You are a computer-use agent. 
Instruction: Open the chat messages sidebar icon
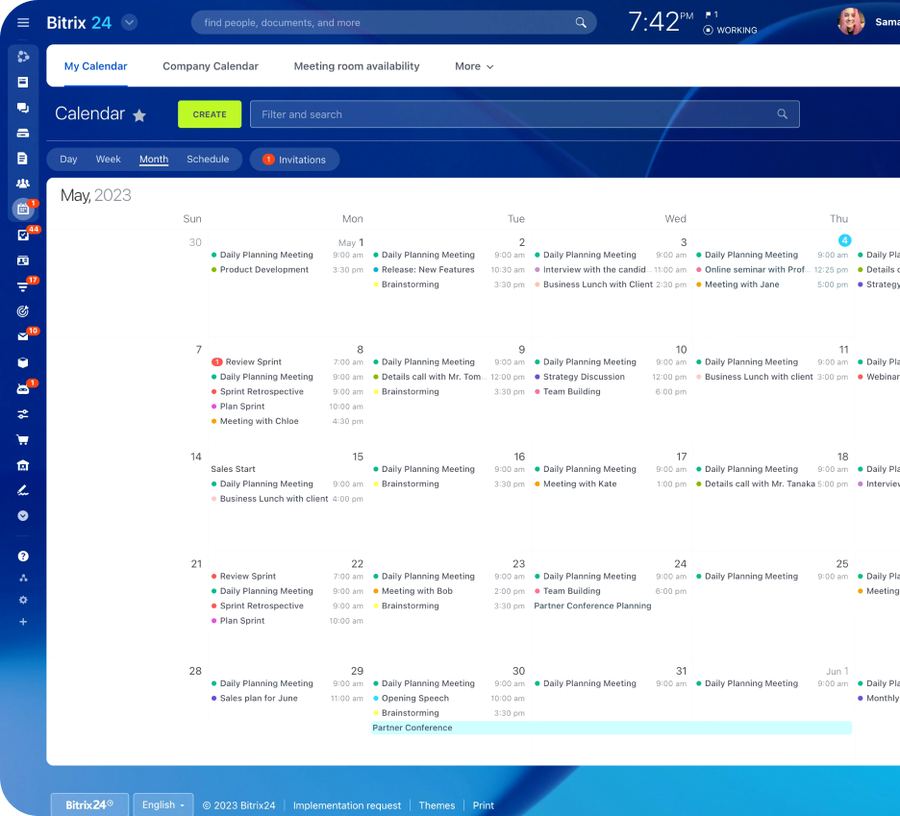[x=23, y=108]
